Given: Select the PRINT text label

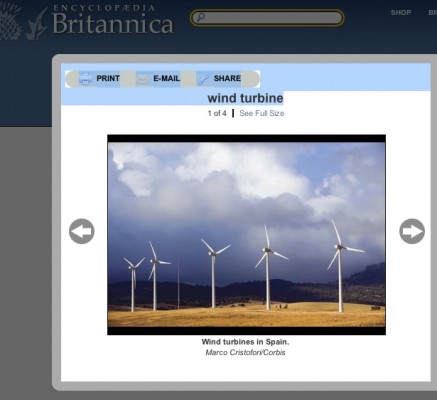Looking at the screenshot, I should (x=108, y=78).
